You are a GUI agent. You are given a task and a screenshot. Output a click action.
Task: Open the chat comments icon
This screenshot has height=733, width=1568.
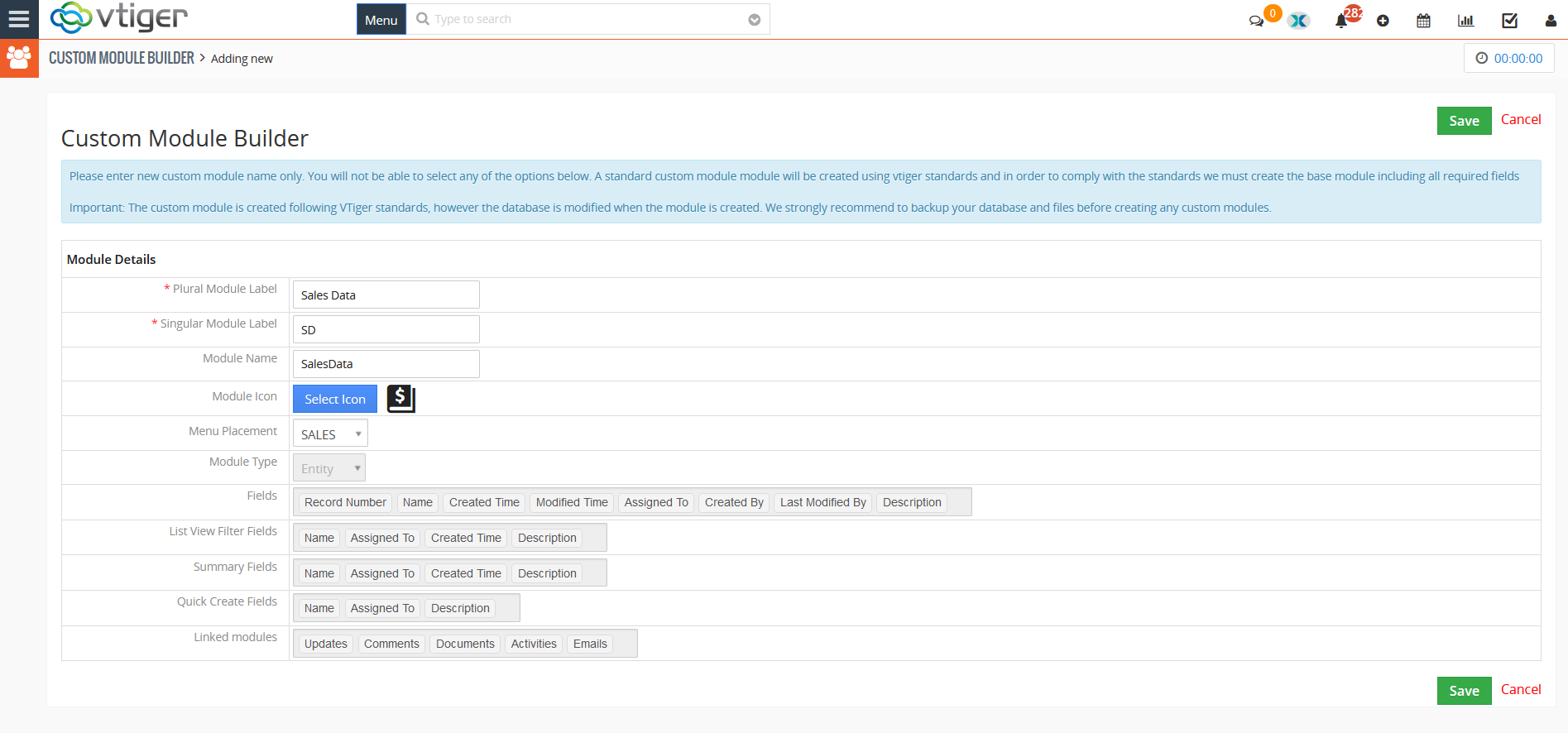pos(1256,21)
